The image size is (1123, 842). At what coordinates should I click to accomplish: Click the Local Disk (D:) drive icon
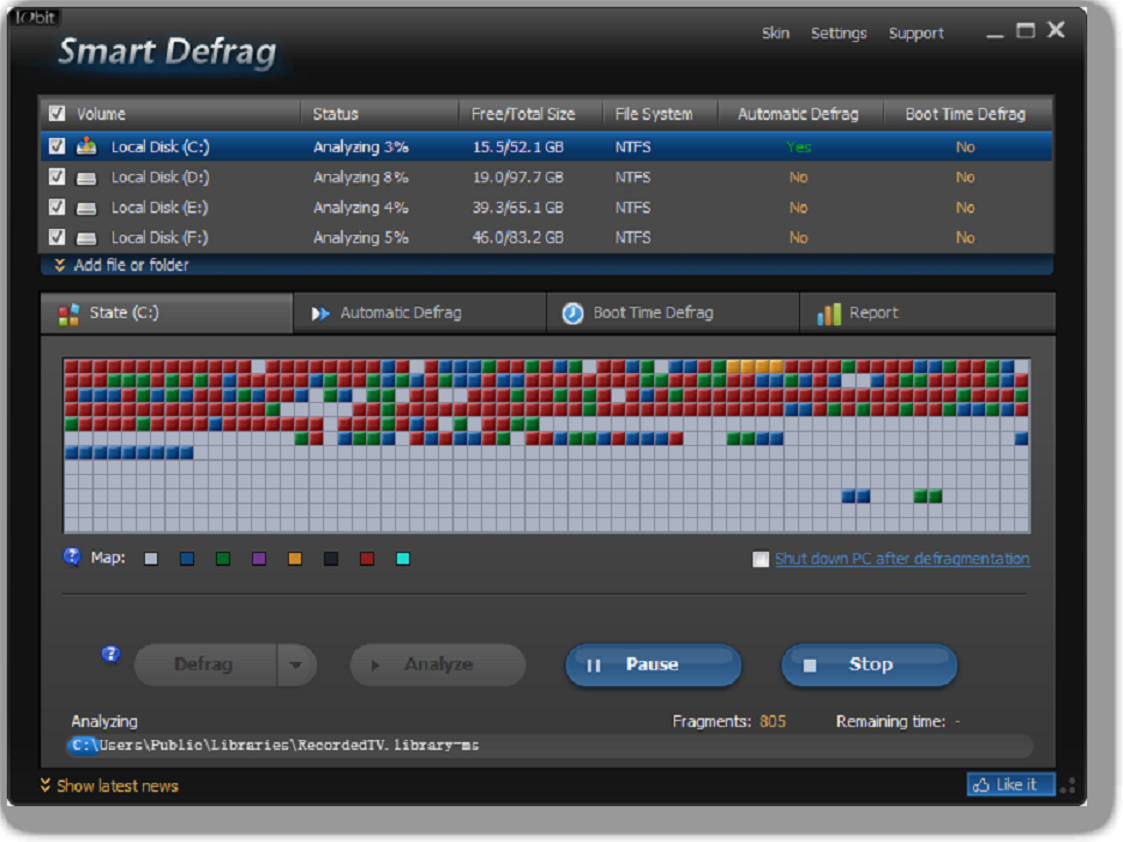86,178
